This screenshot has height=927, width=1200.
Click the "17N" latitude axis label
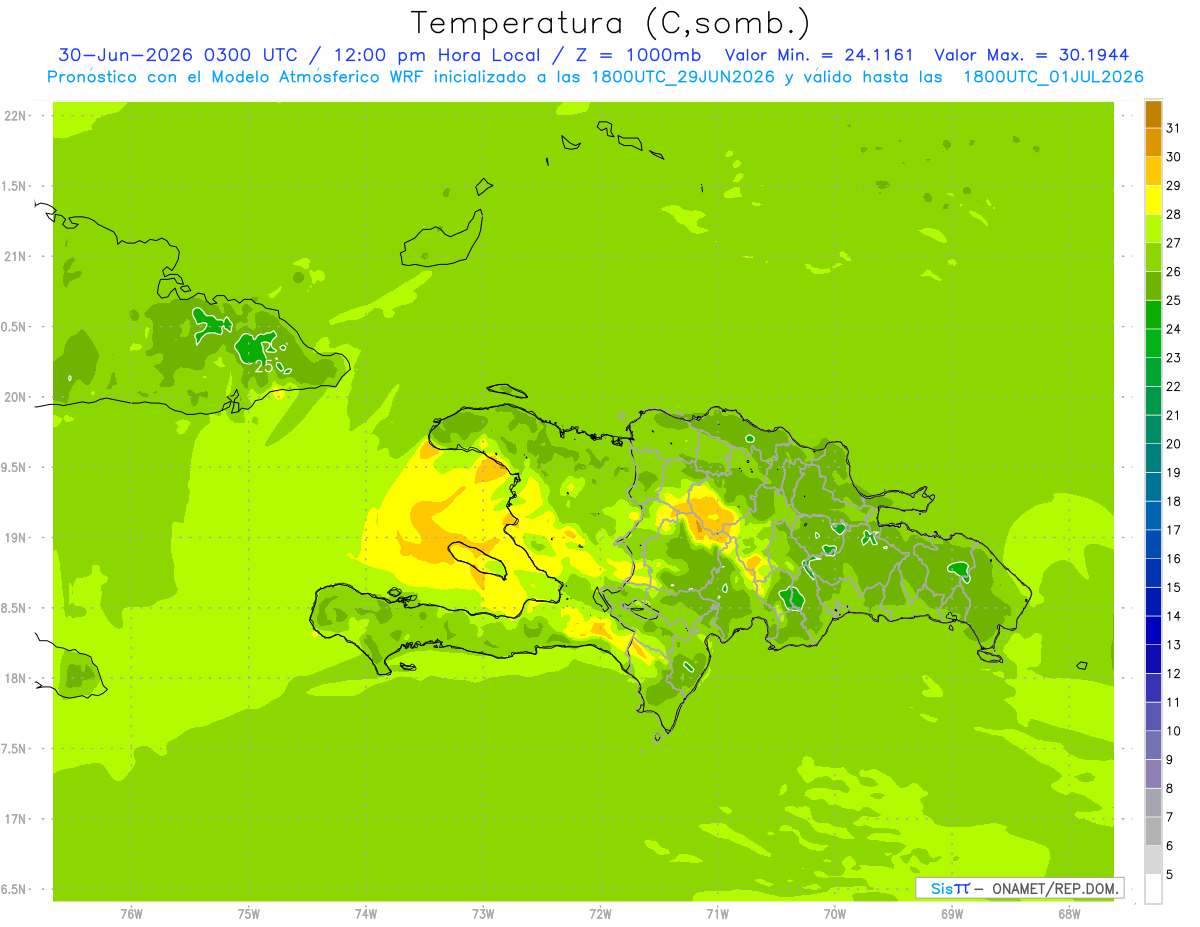pos(17,819)
